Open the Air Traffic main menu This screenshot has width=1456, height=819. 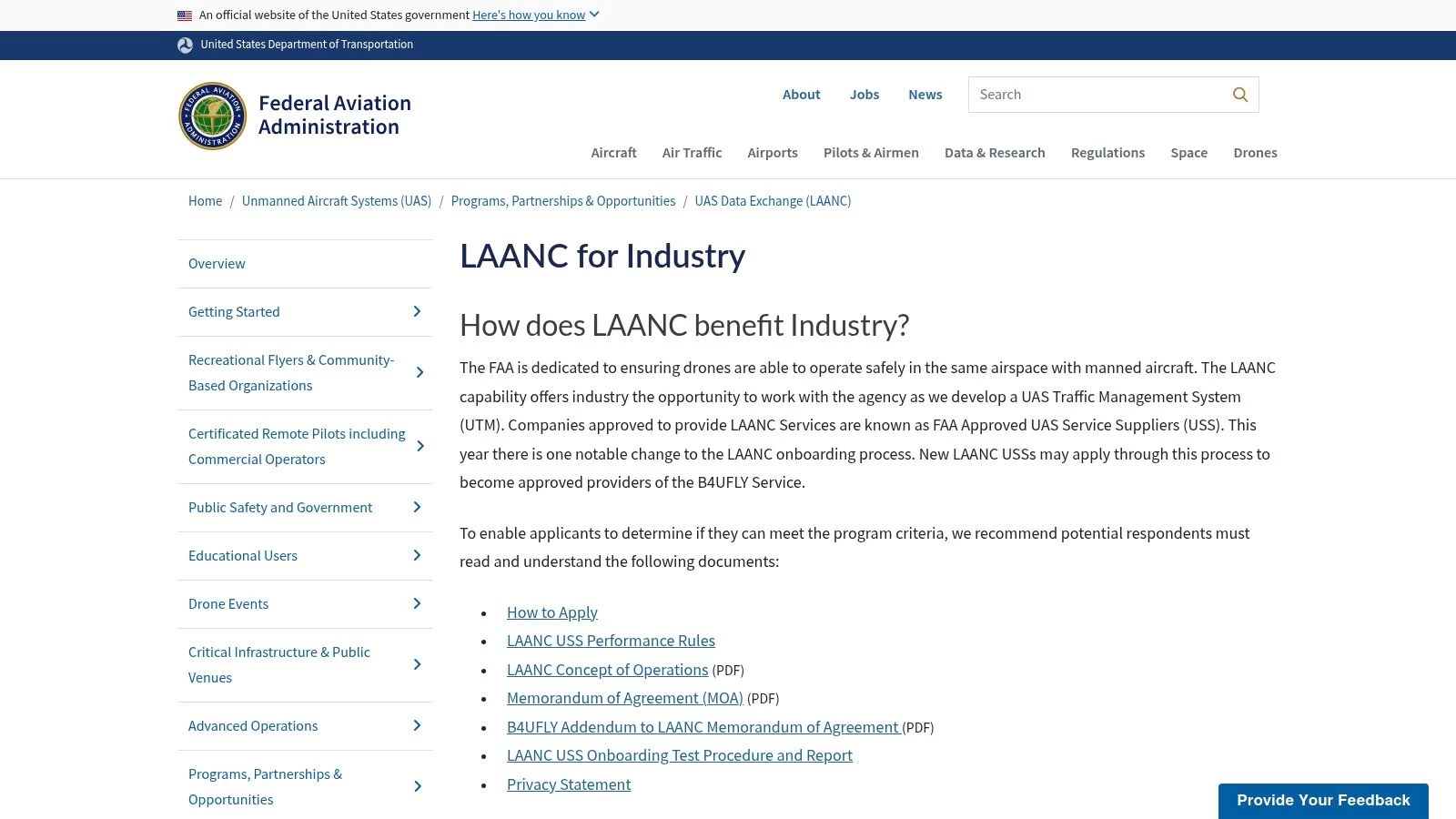(692, 153)
